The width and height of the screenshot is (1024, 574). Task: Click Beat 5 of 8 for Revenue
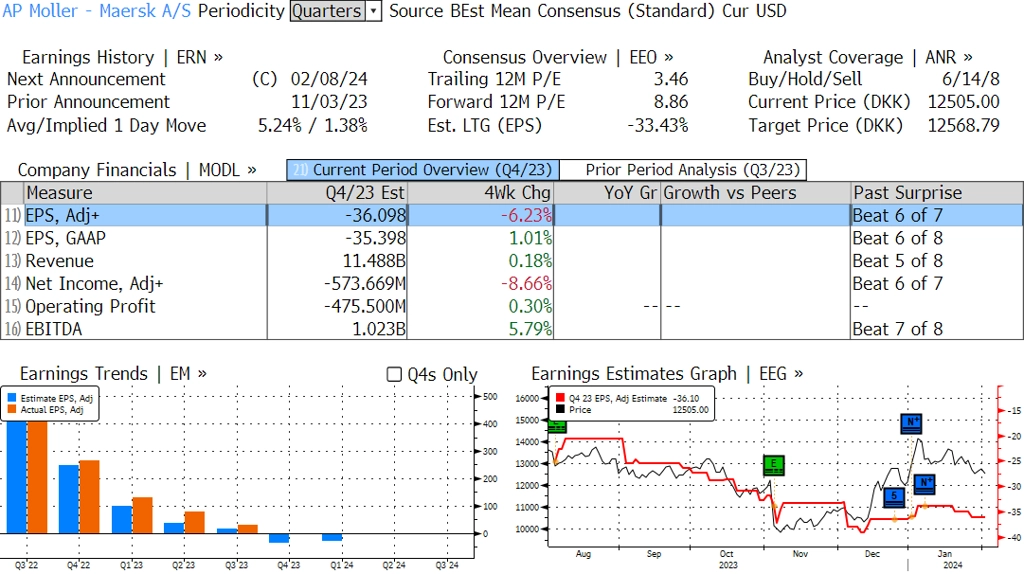click(x=898, y=261)
